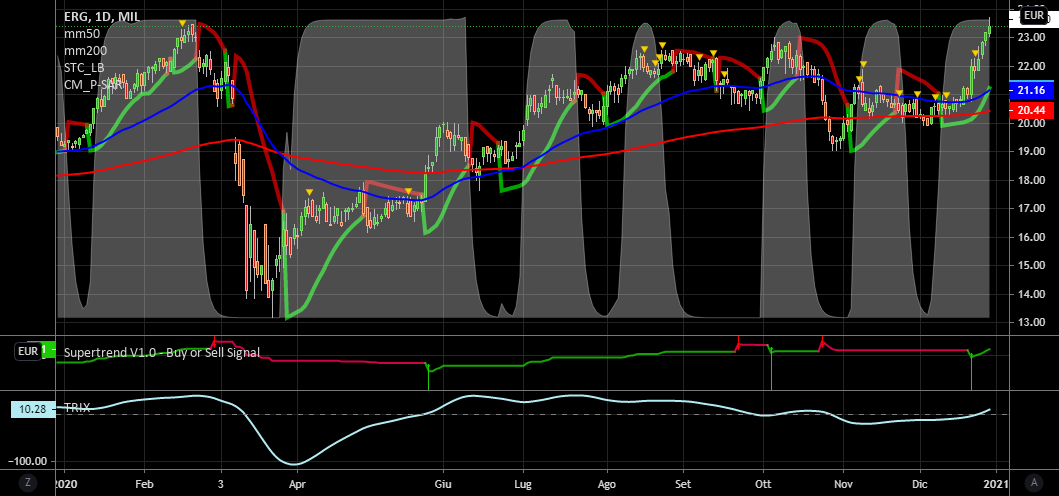1059x496 pixels.
Task: Click the EUR currency label on price axis
Action: [1033, 16]
